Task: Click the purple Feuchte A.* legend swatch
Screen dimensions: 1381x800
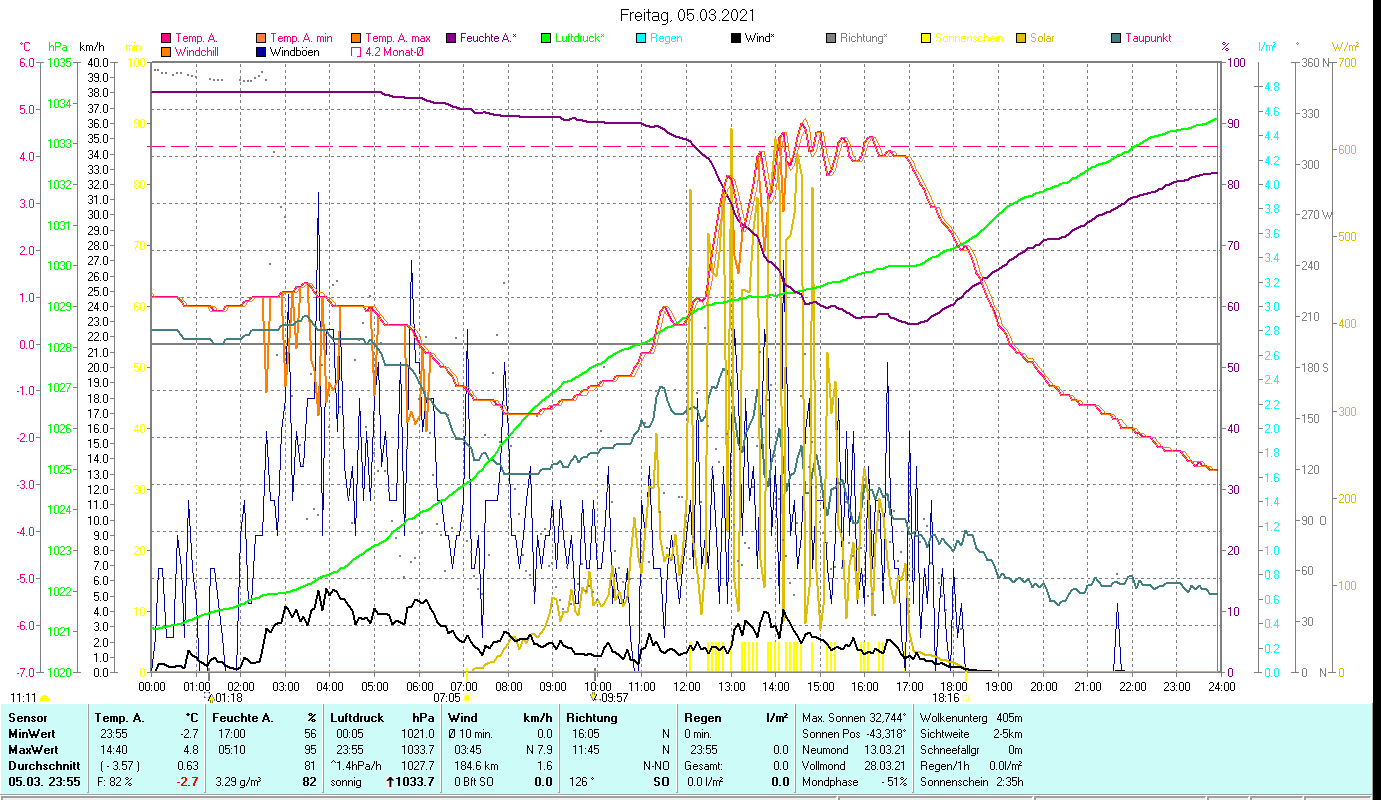Action: pyautogui.click(x=451, y=38)
